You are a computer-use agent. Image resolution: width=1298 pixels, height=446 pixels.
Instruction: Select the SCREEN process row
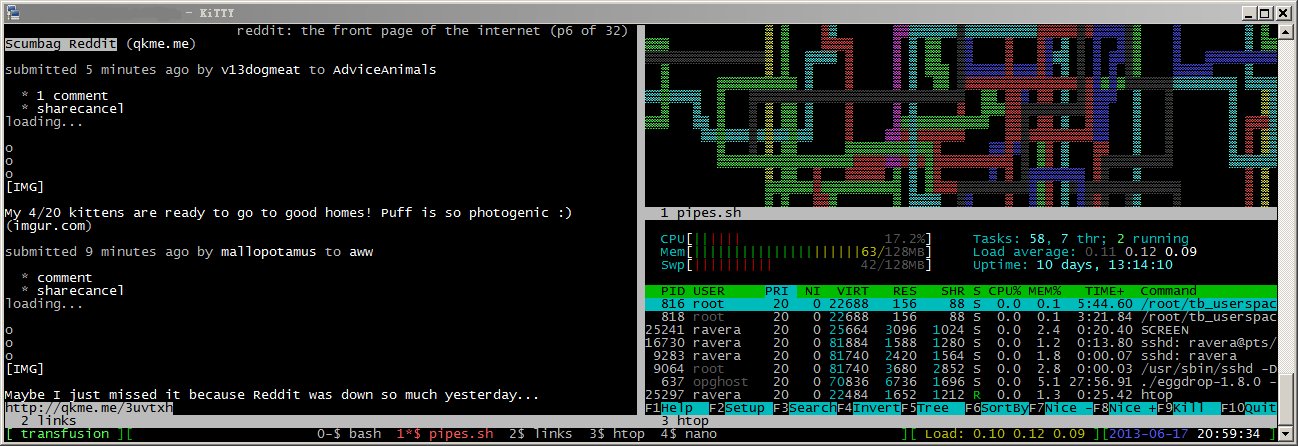tap(961, 330)
